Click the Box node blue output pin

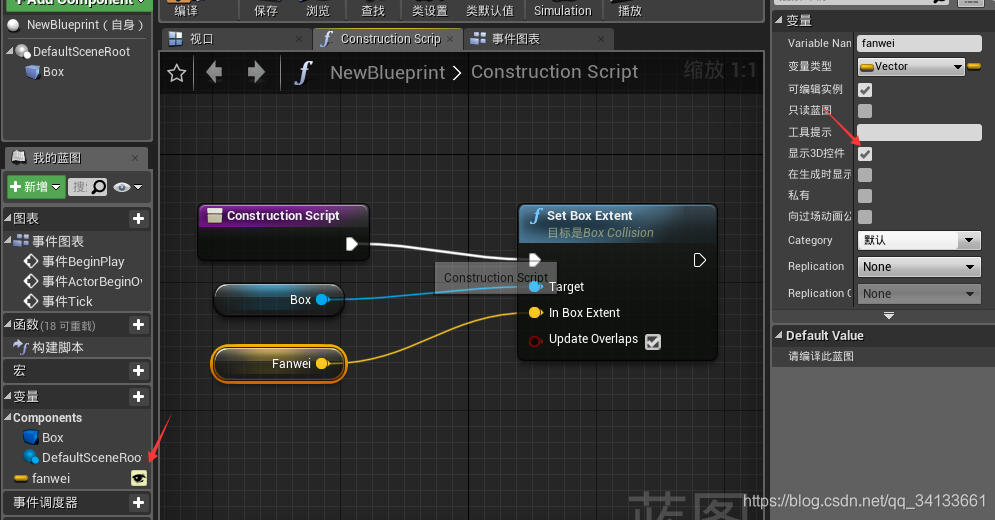pyautogui.click(x=322, y=300)
